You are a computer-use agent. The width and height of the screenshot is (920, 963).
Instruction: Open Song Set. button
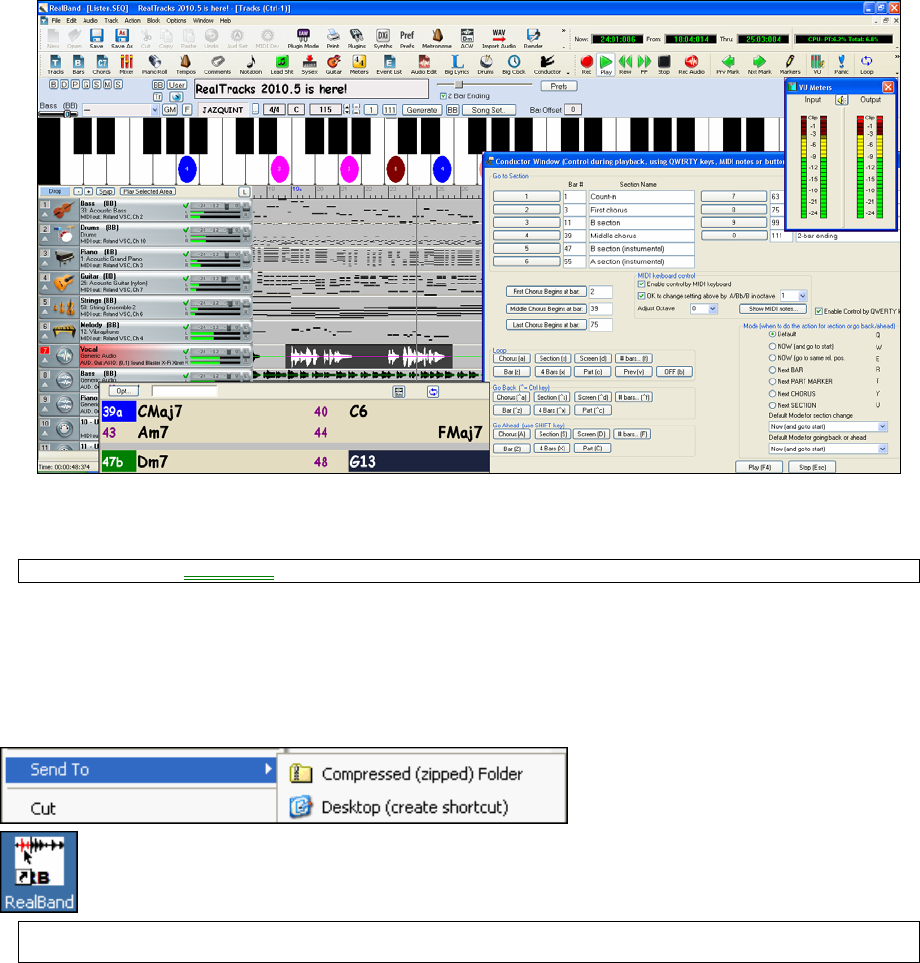488,110
